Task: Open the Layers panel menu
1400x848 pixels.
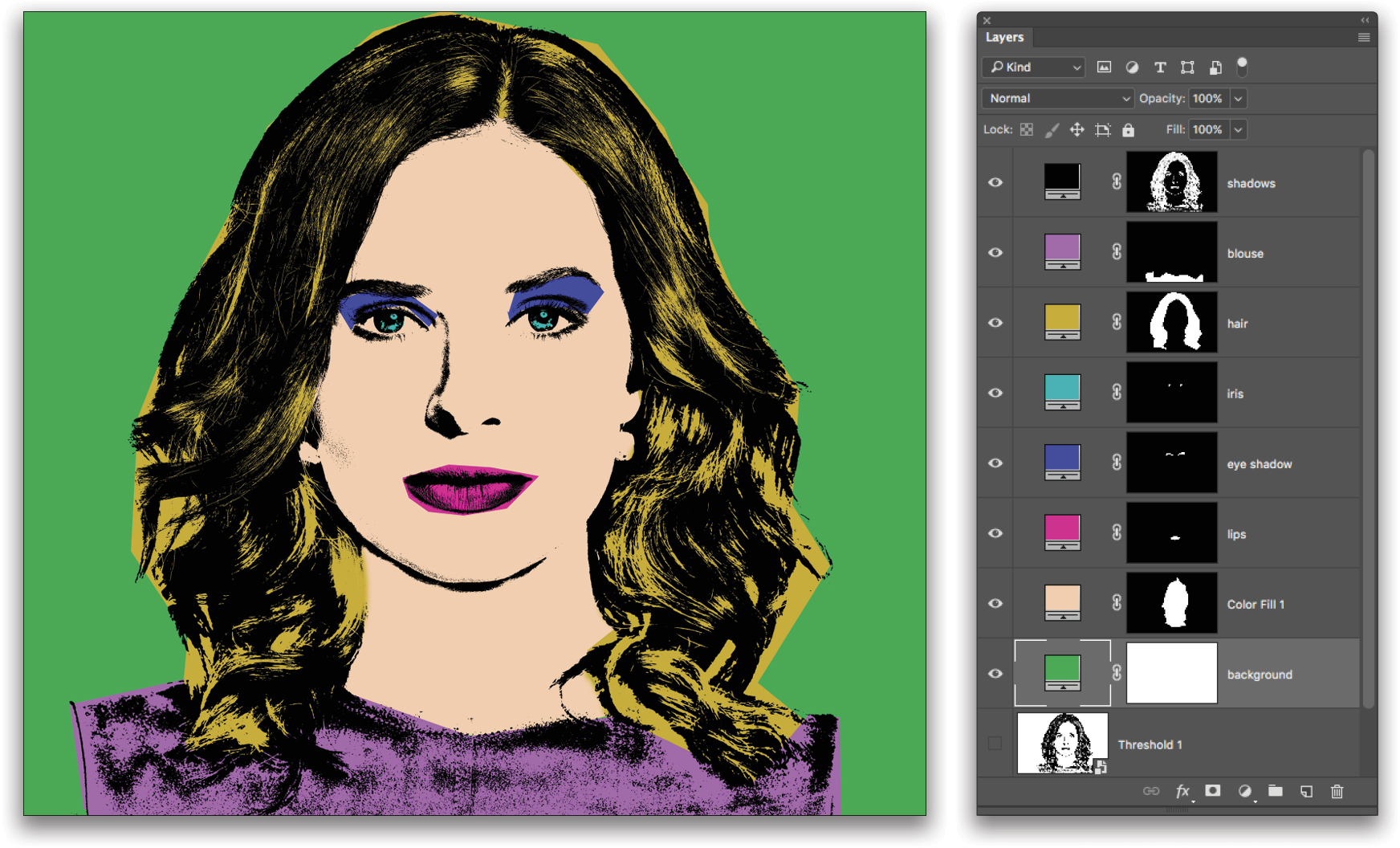Action: (1363, 37)
